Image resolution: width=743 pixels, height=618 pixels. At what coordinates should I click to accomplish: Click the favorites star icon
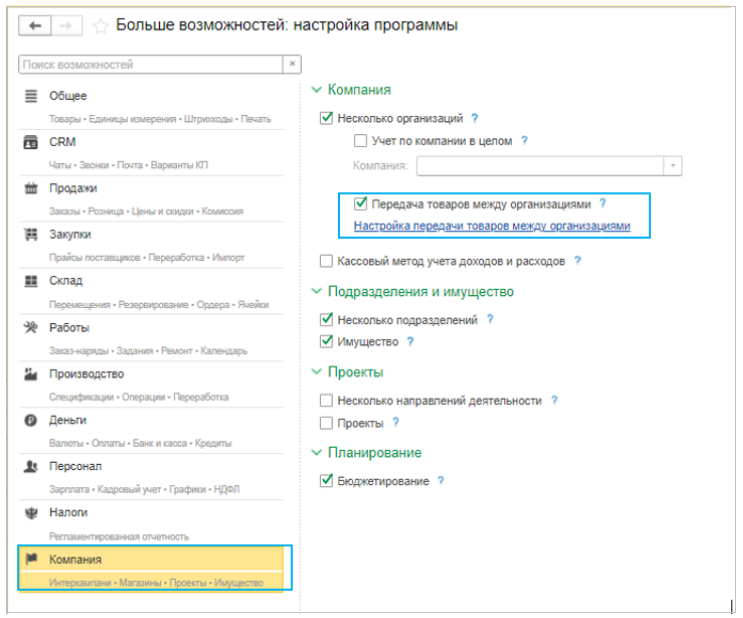100,26
